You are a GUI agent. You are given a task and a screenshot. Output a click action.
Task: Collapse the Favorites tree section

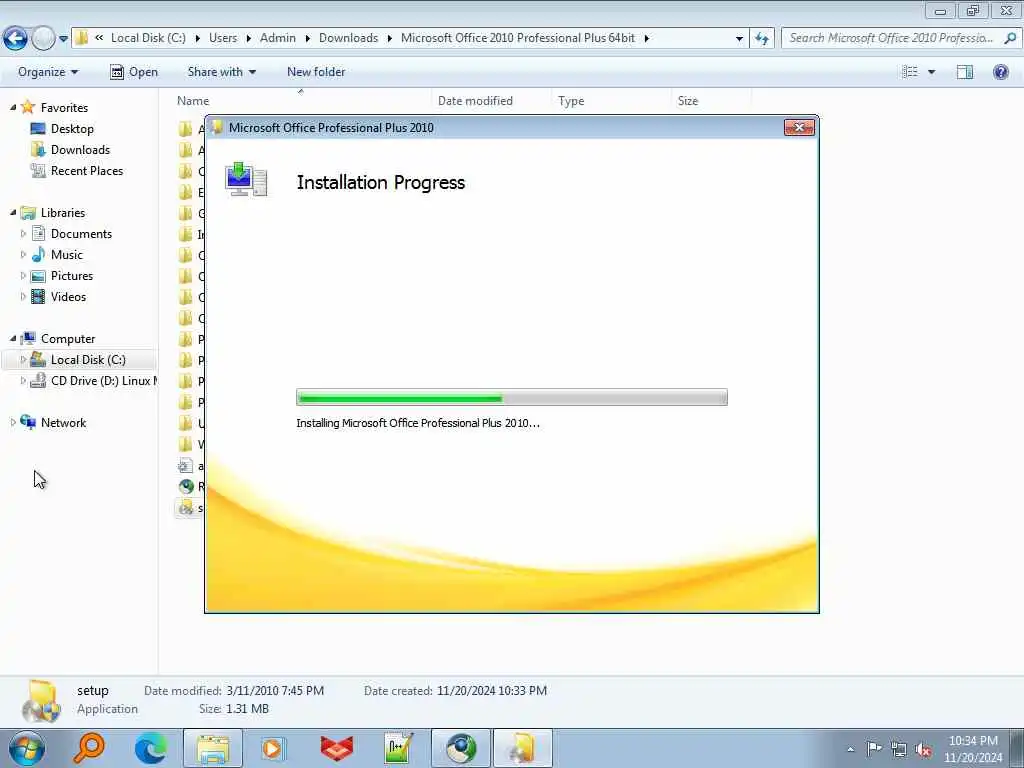(13, 107)
